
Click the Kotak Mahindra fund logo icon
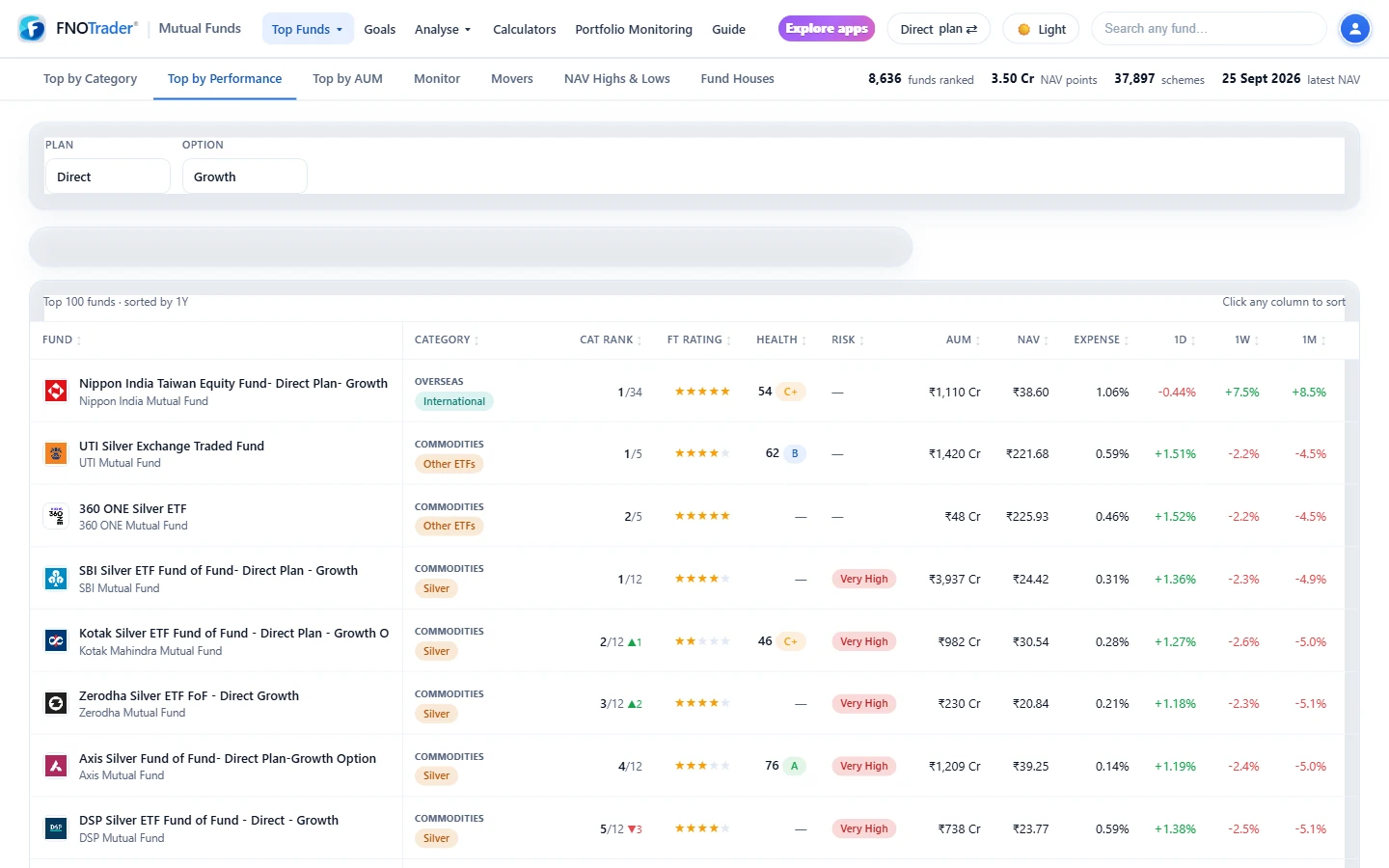pyautogui.click(x=56, y=641)
